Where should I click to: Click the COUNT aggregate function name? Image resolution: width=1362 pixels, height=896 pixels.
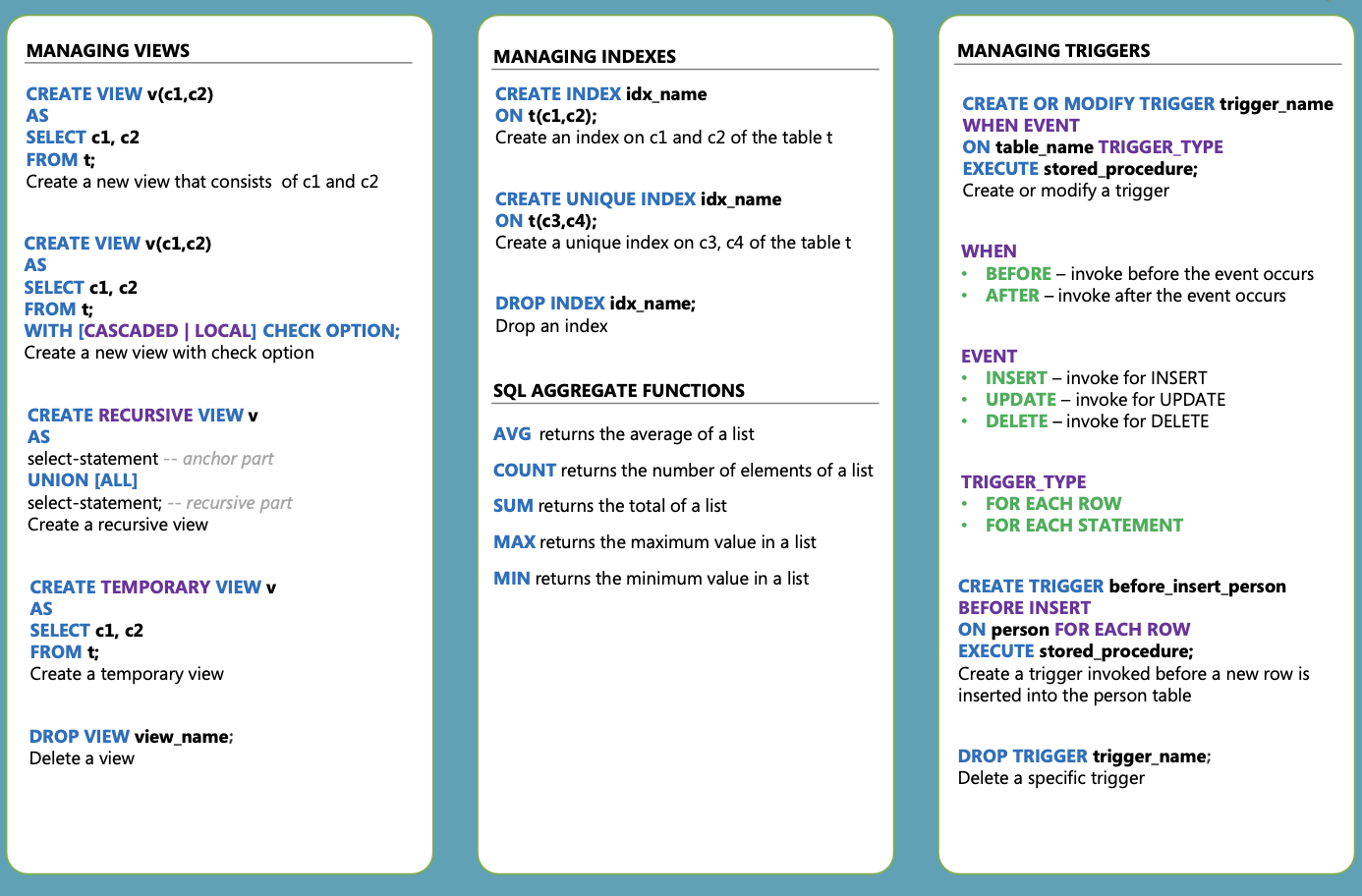click(525, 470)
